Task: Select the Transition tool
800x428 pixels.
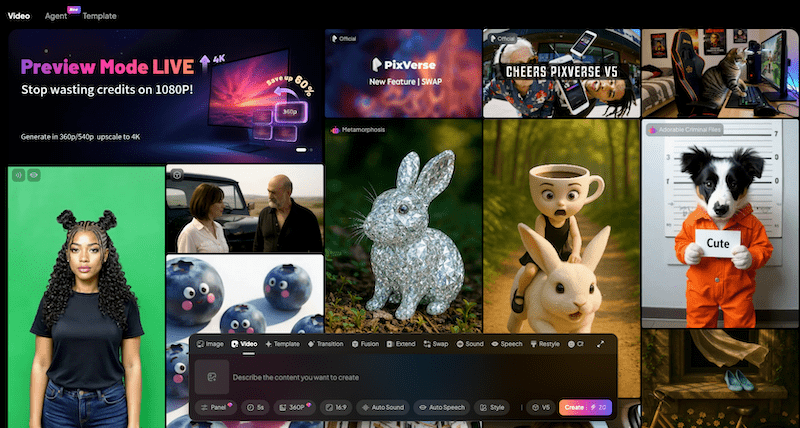Action: (325, 343)
